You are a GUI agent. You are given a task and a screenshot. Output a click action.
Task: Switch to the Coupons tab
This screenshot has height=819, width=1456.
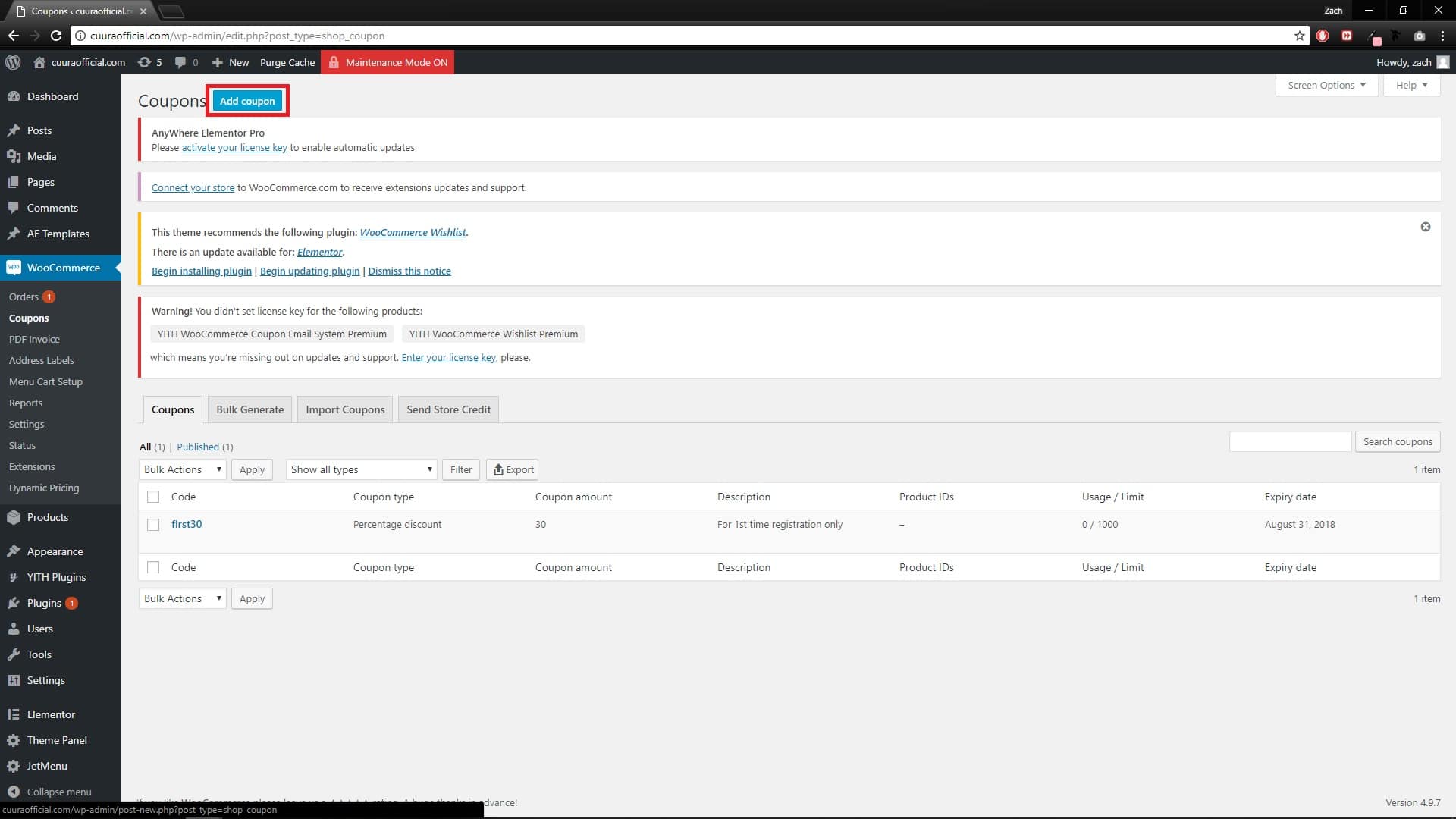(173, 409)
